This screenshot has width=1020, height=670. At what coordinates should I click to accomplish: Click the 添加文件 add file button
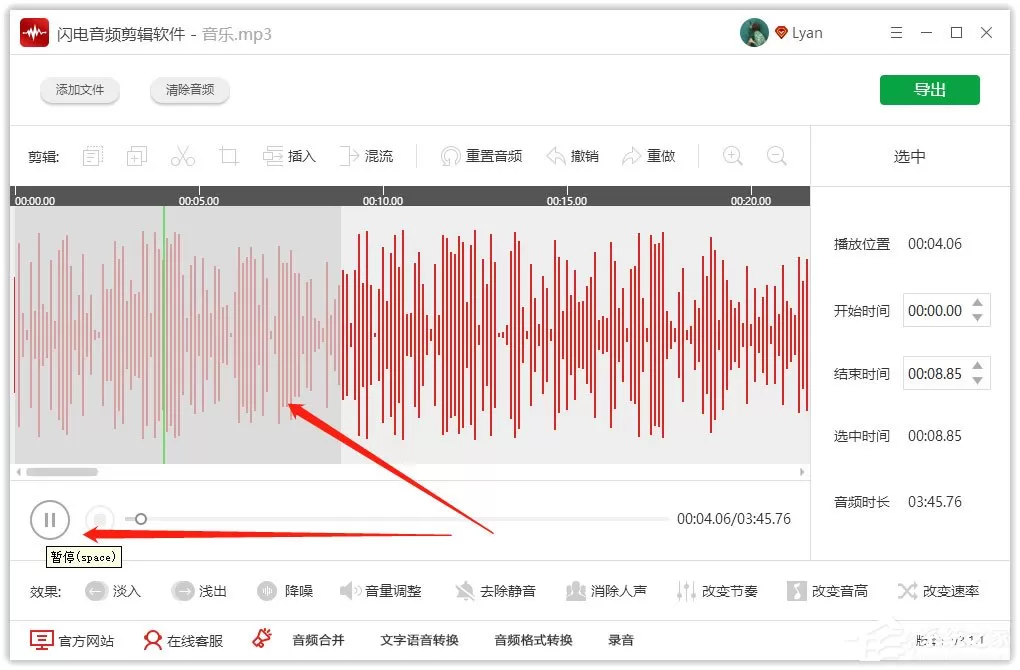(x=79, y=90)
